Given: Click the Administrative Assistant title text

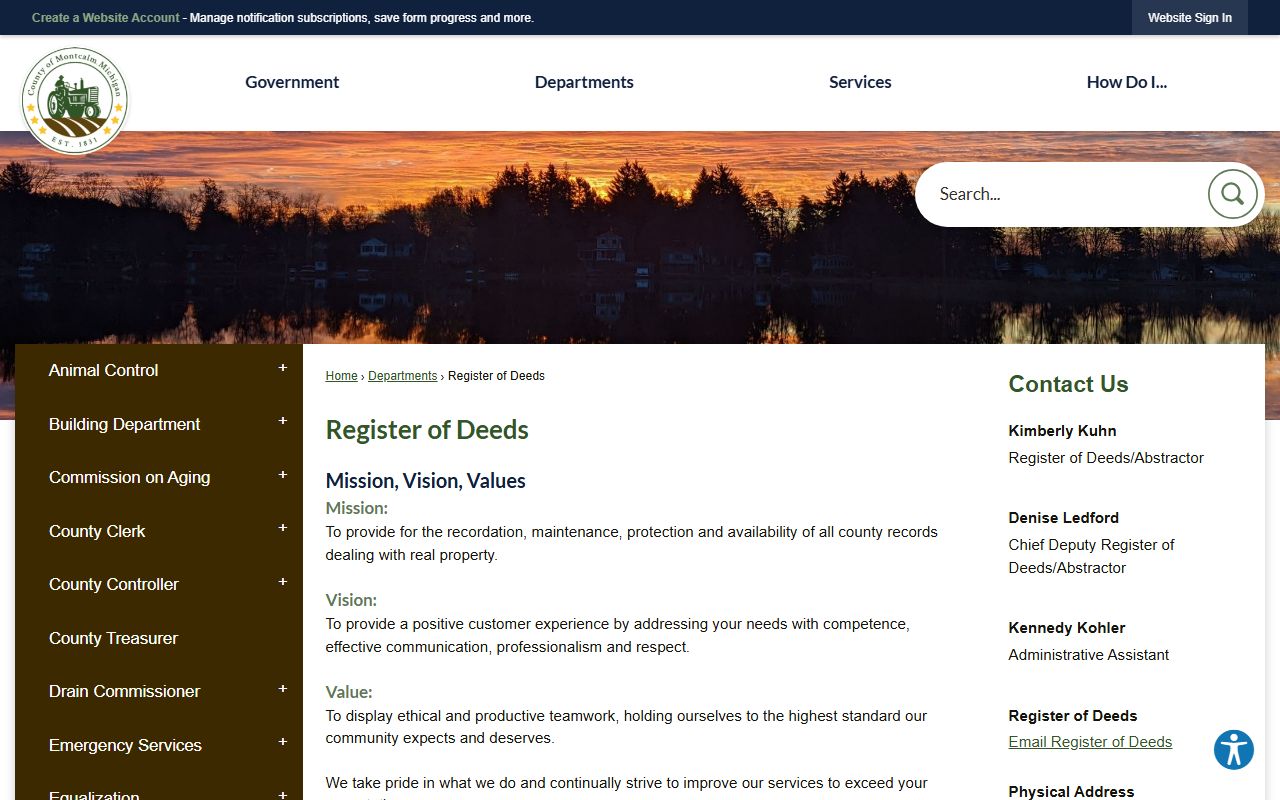Looking at the screenshot, I should [1088, 655].
